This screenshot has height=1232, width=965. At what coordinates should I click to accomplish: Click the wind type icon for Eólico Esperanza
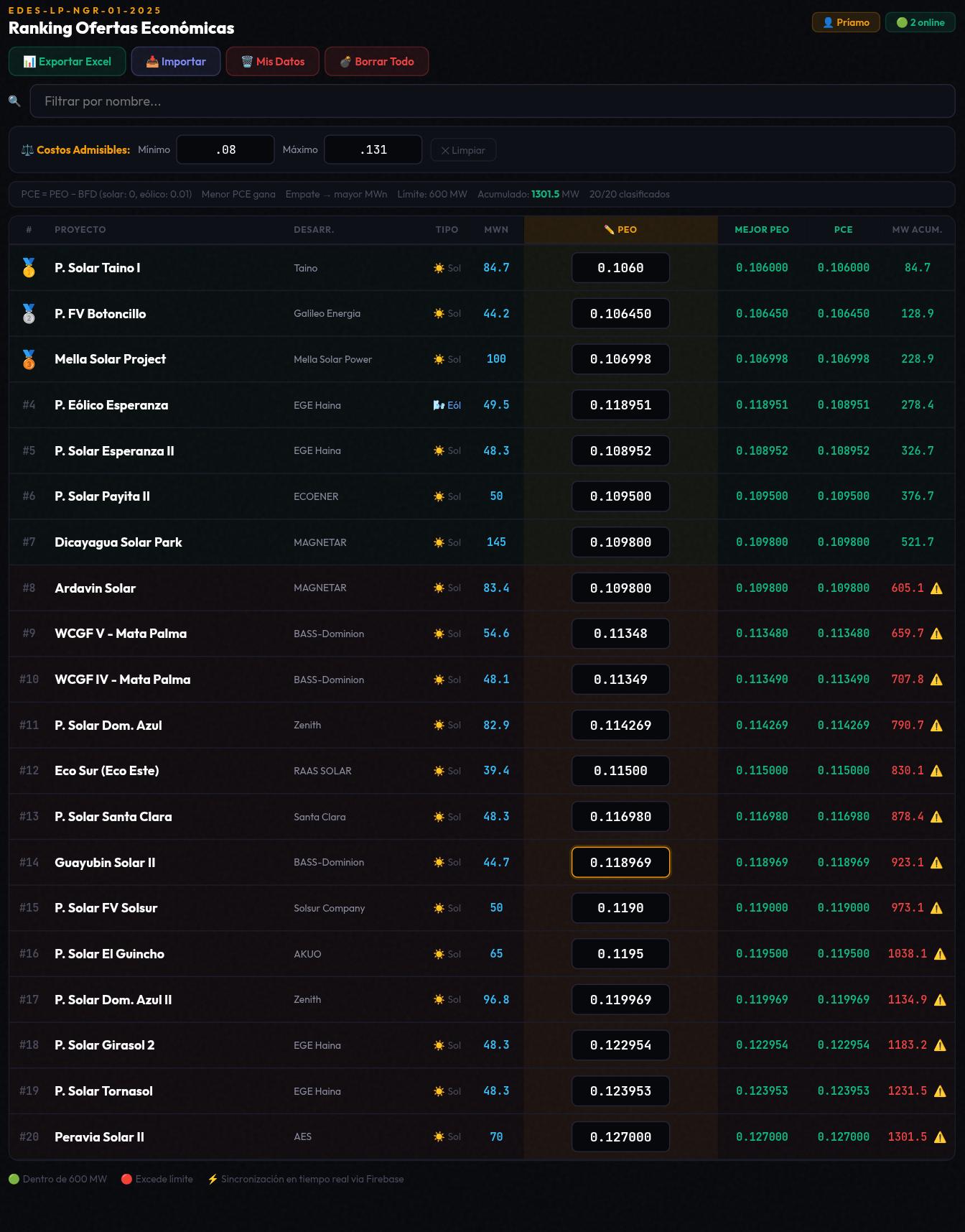[x=439, y=405]
